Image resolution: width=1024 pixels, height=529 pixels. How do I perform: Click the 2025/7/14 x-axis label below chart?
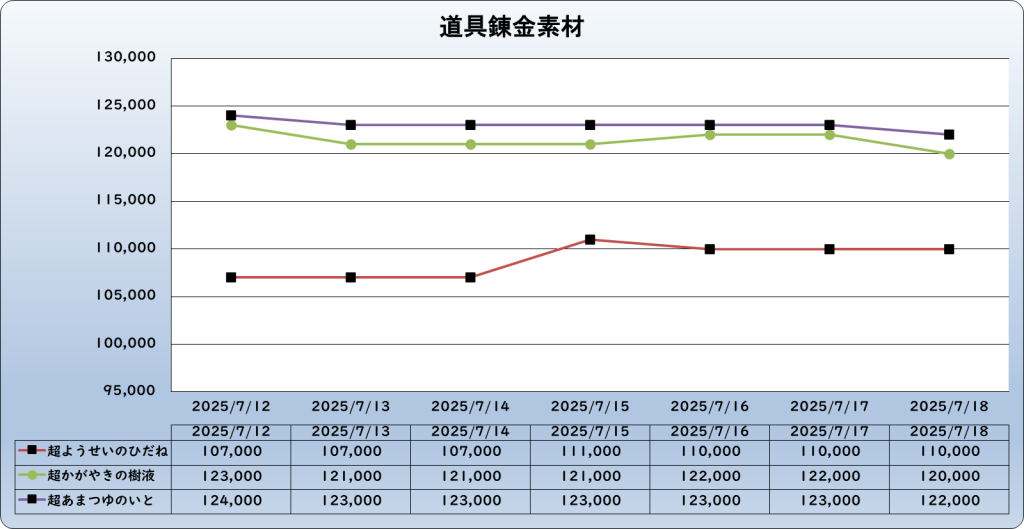(x=470, y=406)
